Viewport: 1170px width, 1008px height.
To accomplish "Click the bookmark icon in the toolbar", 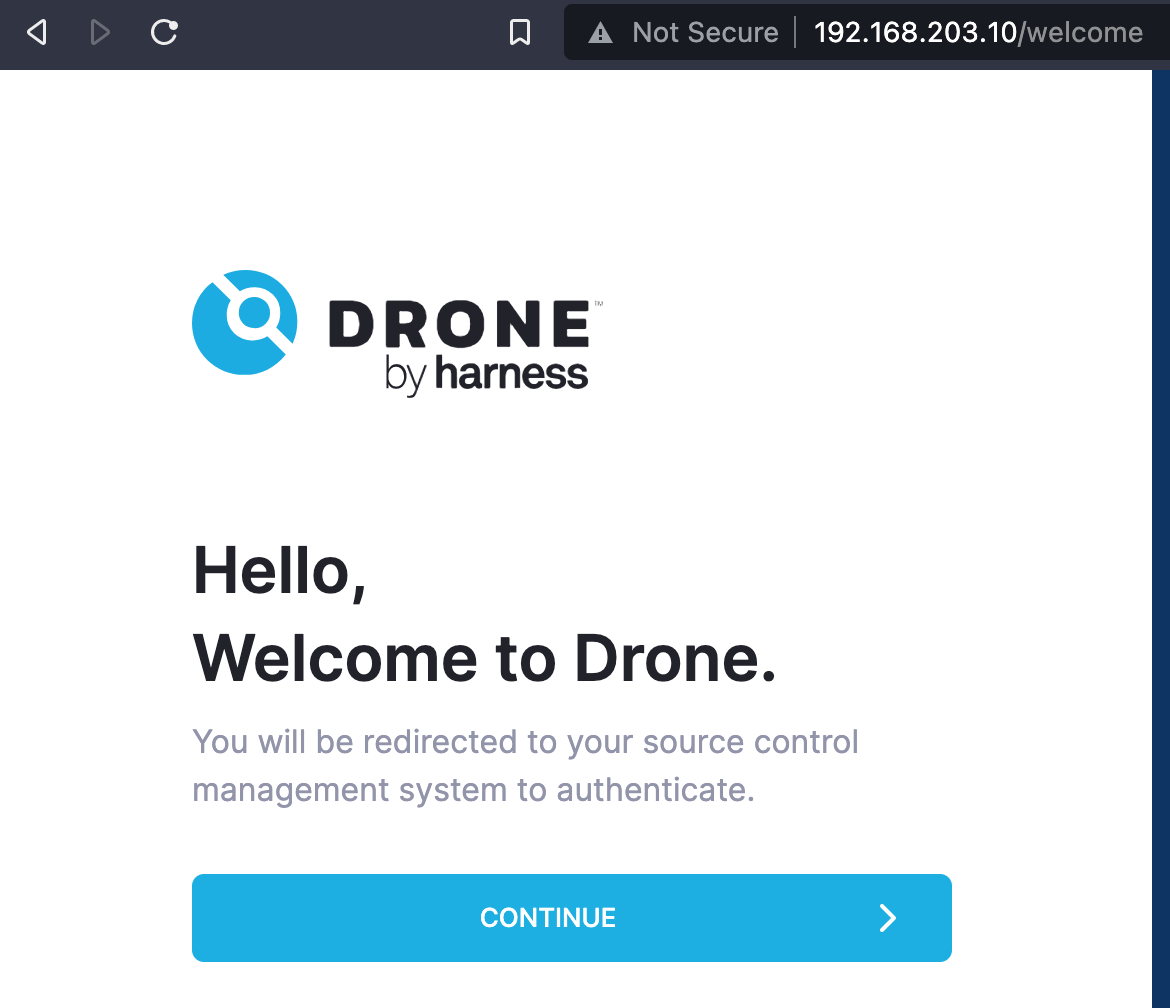I will [x=519, y=32].
